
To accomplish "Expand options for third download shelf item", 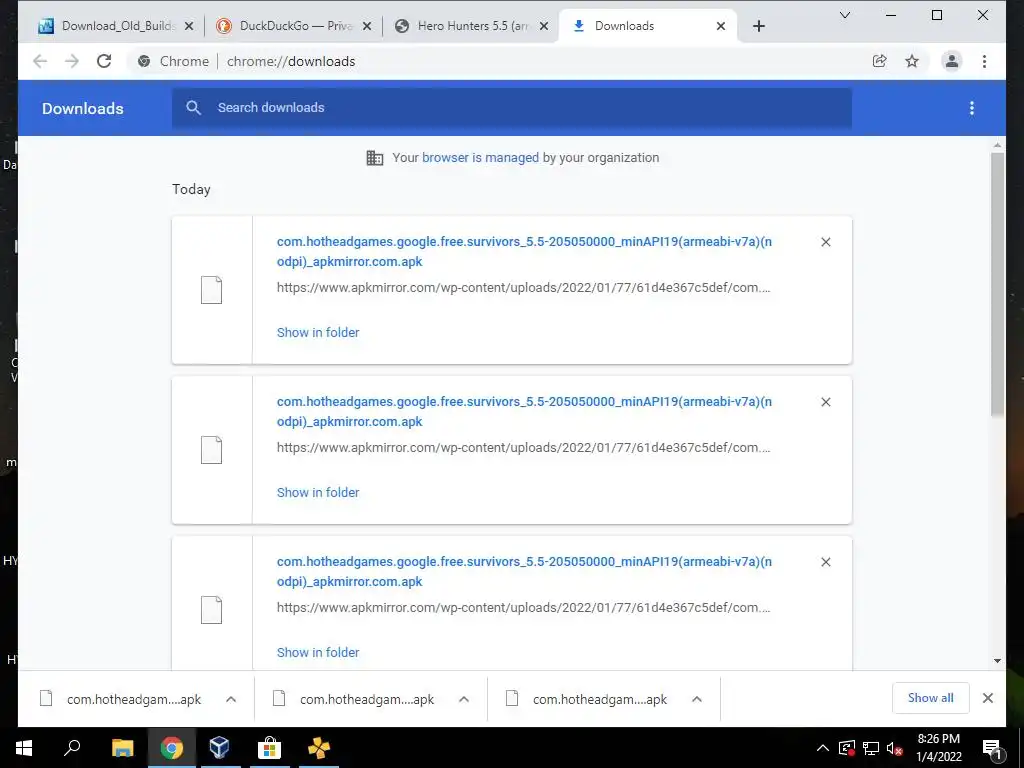I will 697,699.
